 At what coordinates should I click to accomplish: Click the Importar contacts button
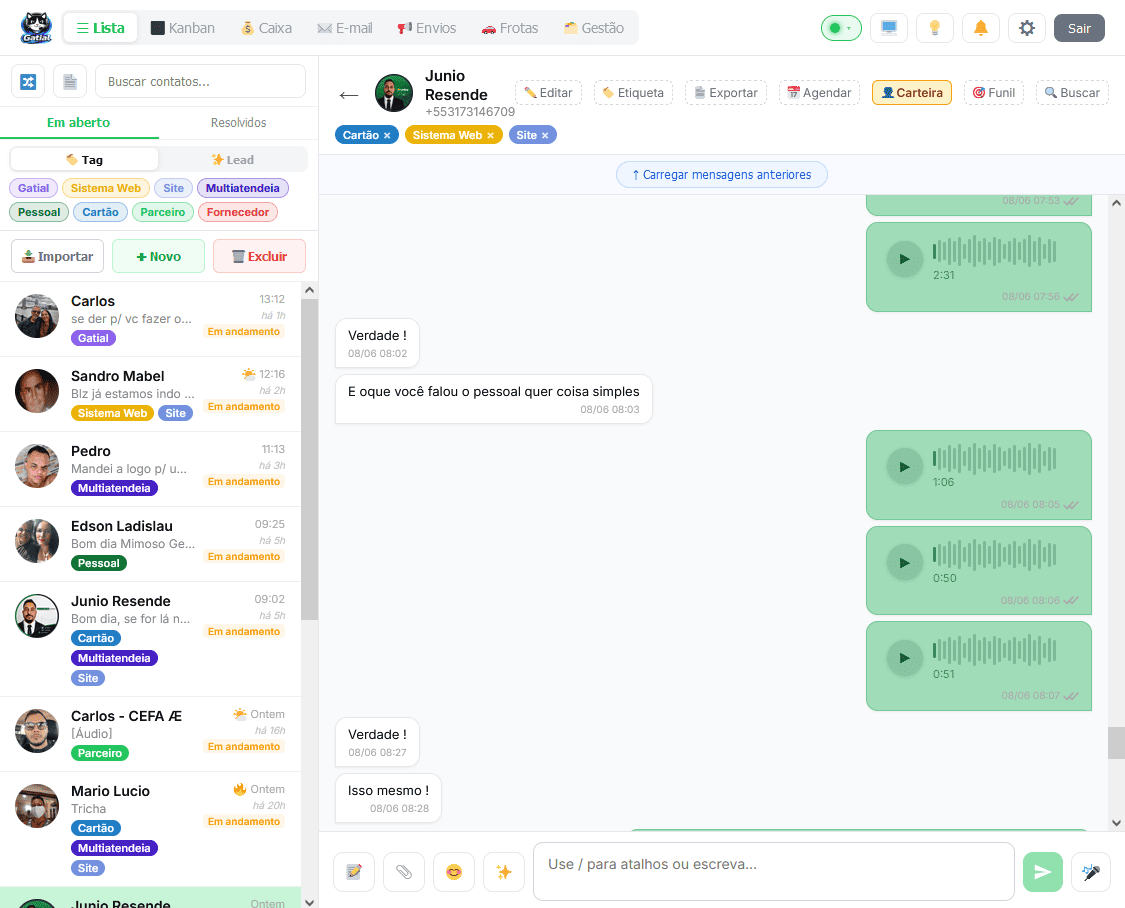pos(57,256)
